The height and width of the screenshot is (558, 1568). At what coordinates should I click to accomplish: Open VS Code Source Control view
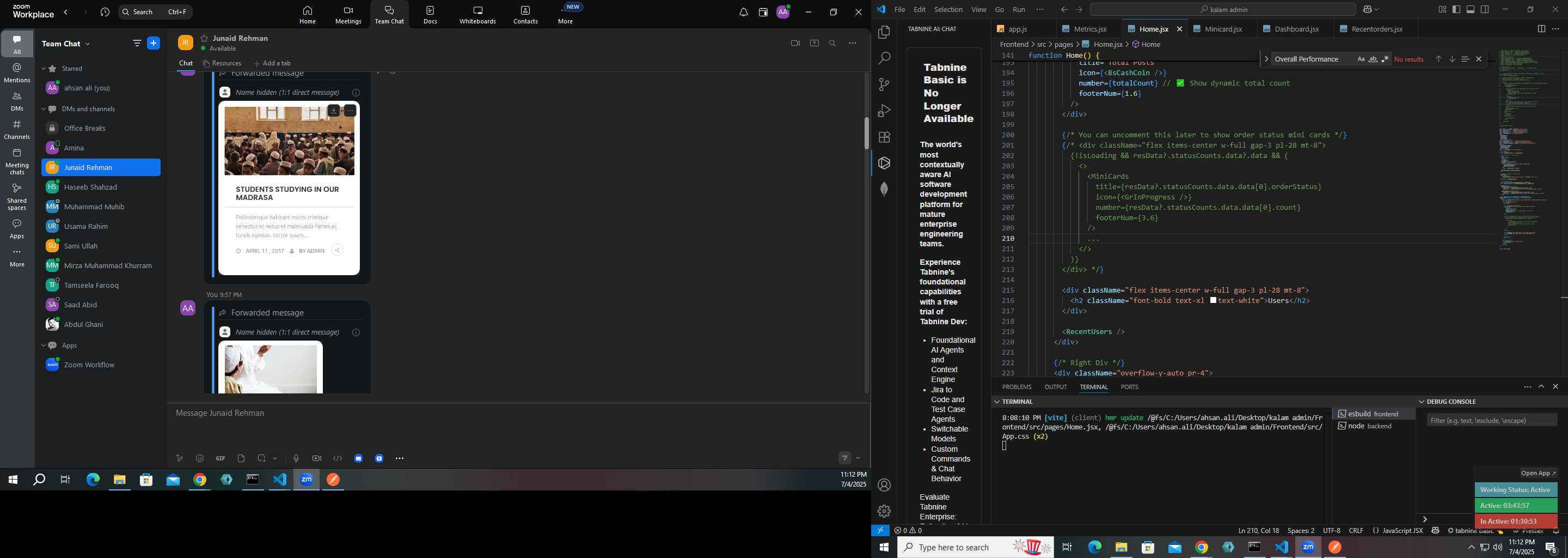pyautogui.click(x=884, y=84)
